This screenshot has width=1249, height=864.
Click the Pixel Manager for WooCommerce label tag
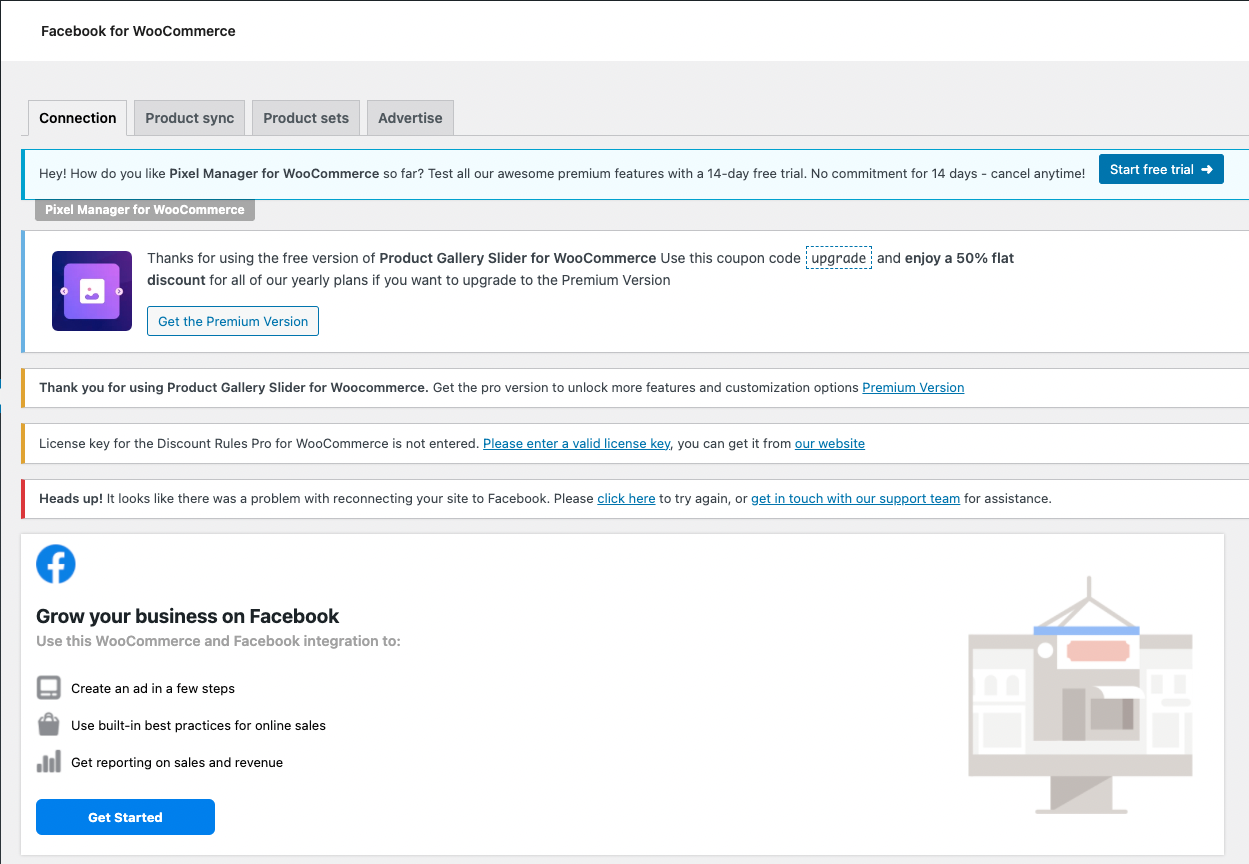tap(145, 210)
